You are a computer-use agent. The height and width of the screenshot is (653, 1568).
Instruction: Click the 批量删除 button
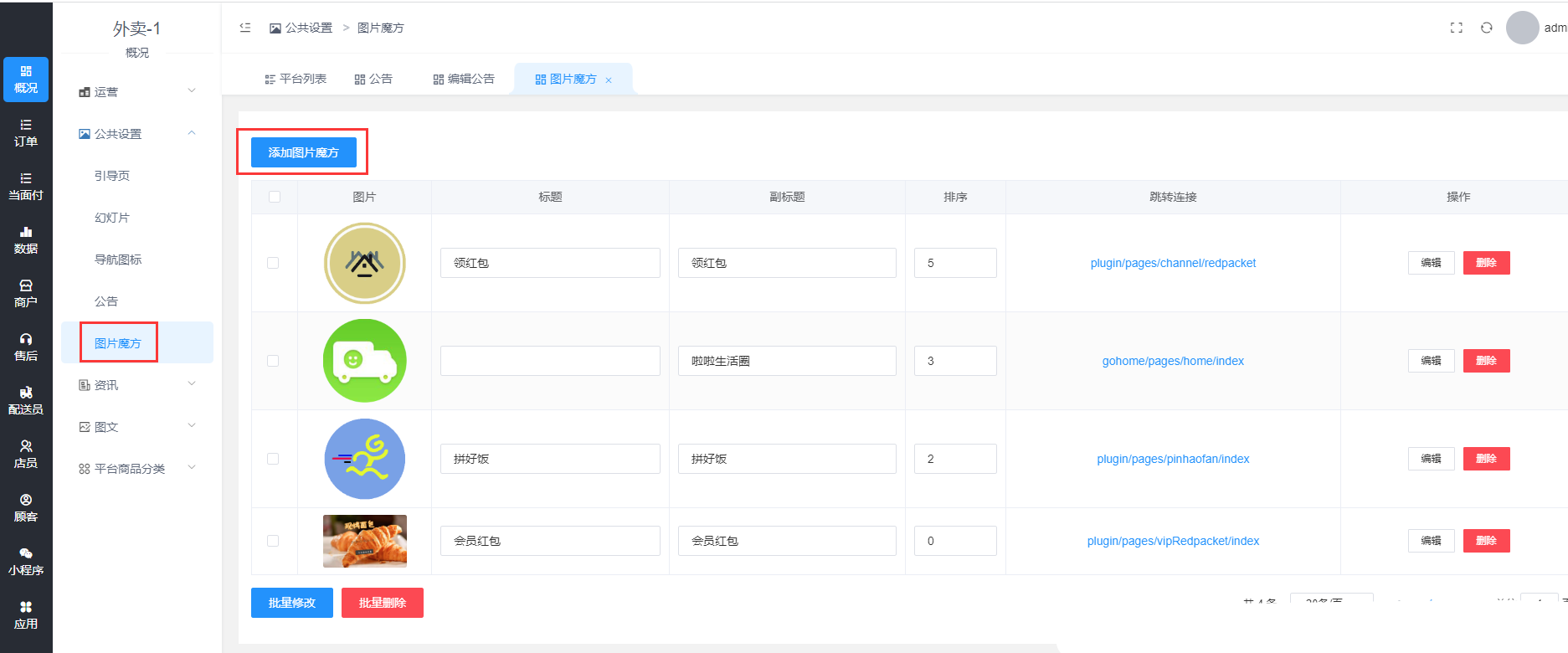(x=383, y=603)
